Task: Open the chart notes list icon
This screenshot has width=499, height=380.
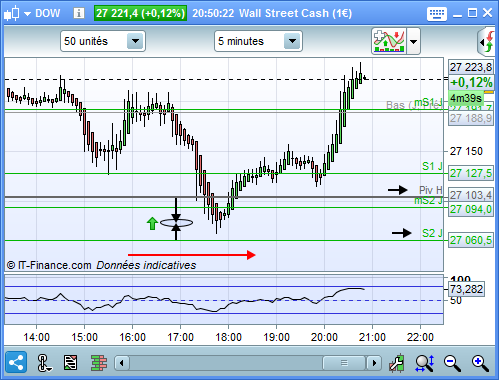Action: tap(70, 363)
